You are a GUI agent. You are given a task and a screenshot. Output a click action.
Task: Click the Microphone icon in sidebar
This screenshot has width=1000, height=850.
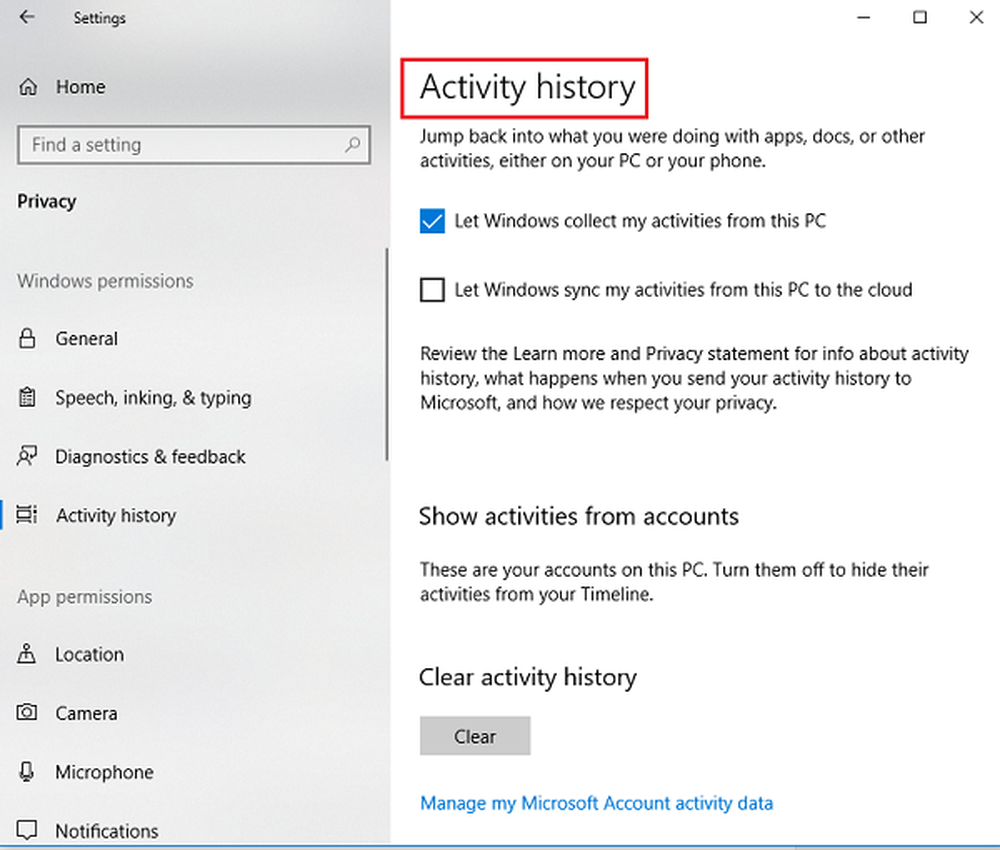click(x=27, y=772)
